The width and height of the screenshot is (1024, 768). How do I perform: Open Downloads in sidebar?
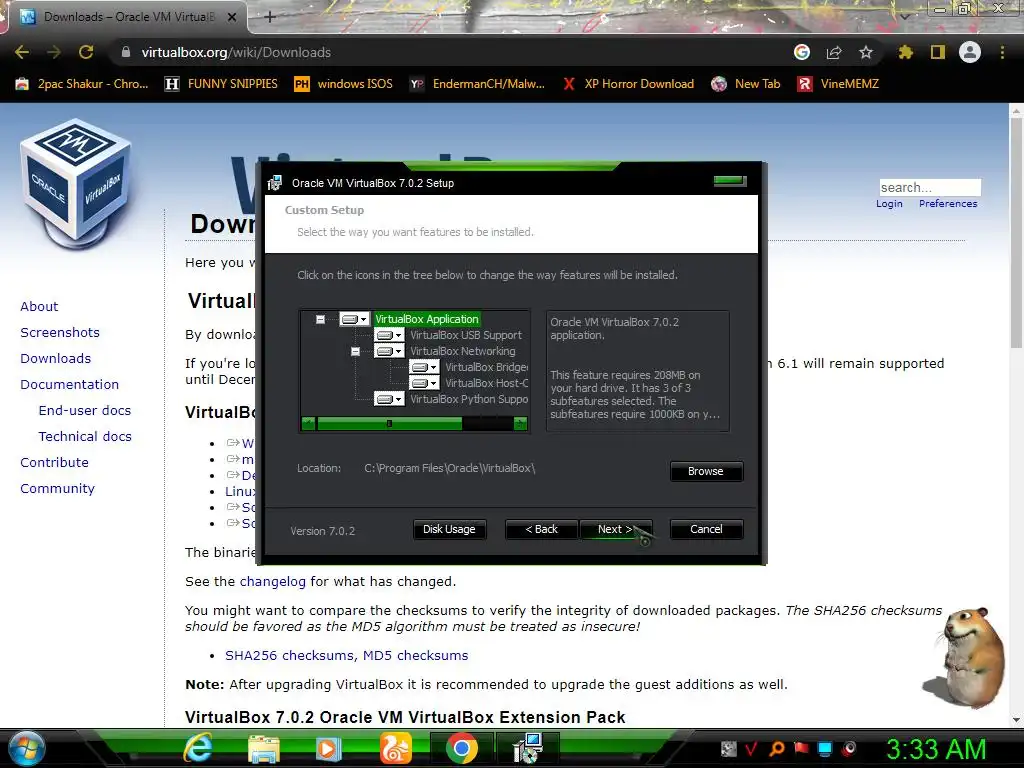pos(56,359)
